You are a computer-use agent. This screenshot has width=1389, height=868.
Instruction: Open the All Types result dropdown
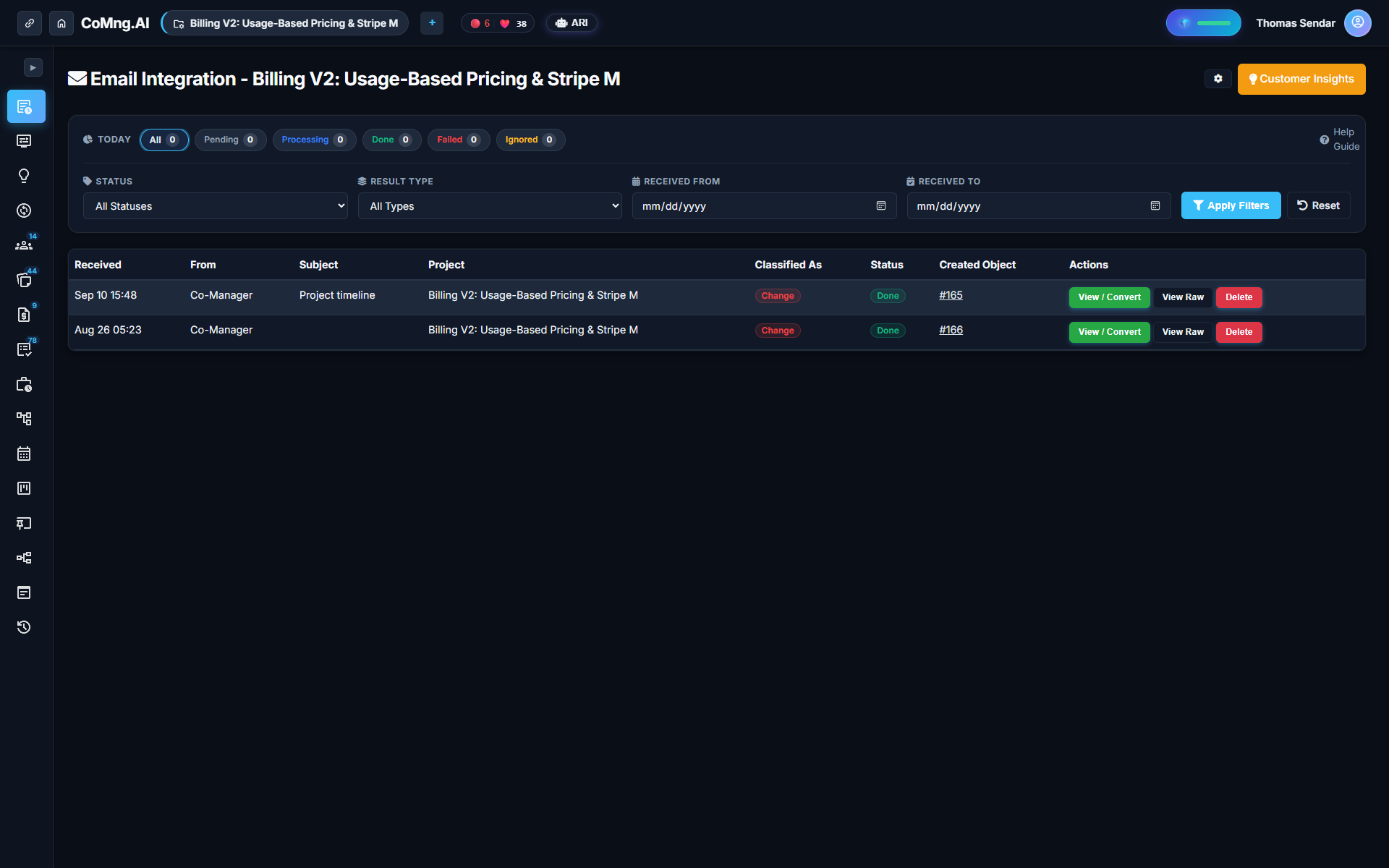(x=490, y=206)
